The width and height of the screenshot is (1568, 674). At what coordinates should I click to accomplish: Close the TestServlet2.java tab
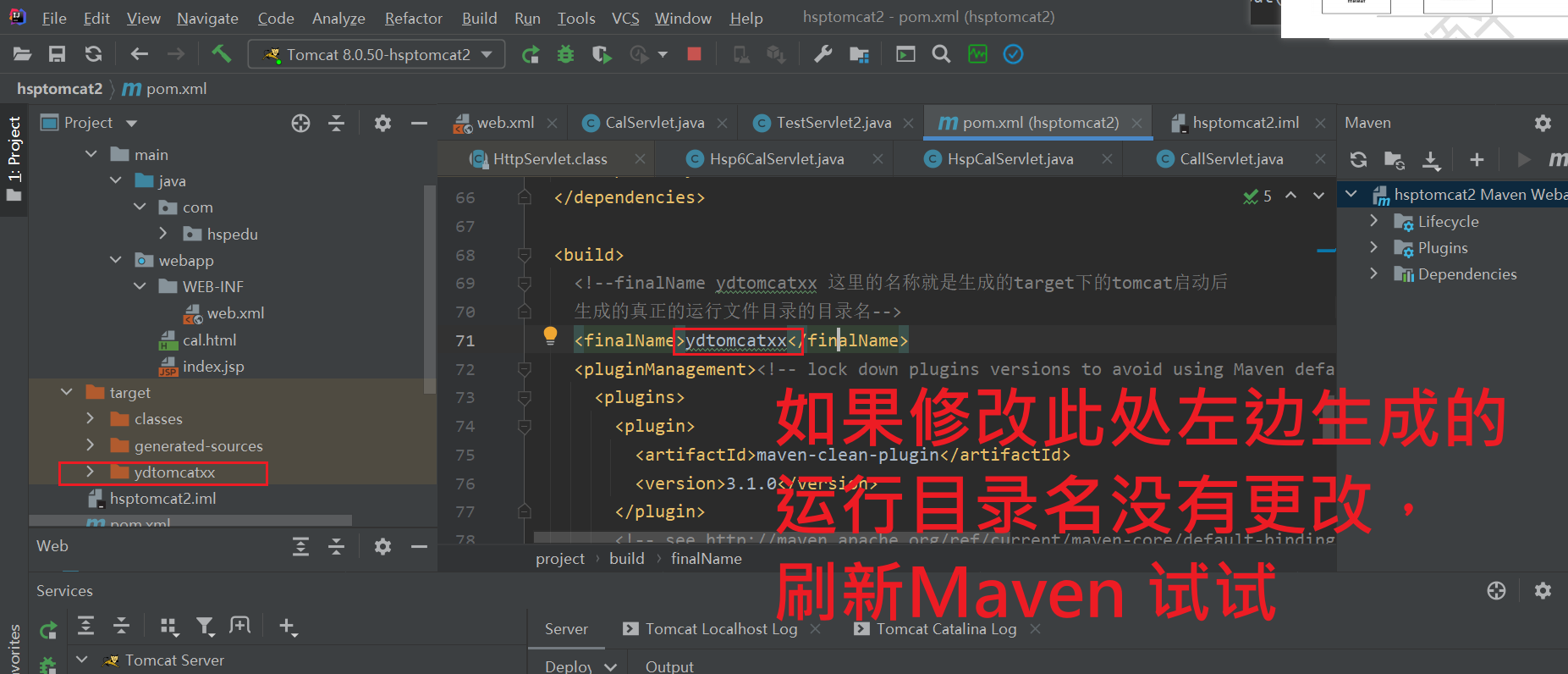click(908, 124)
